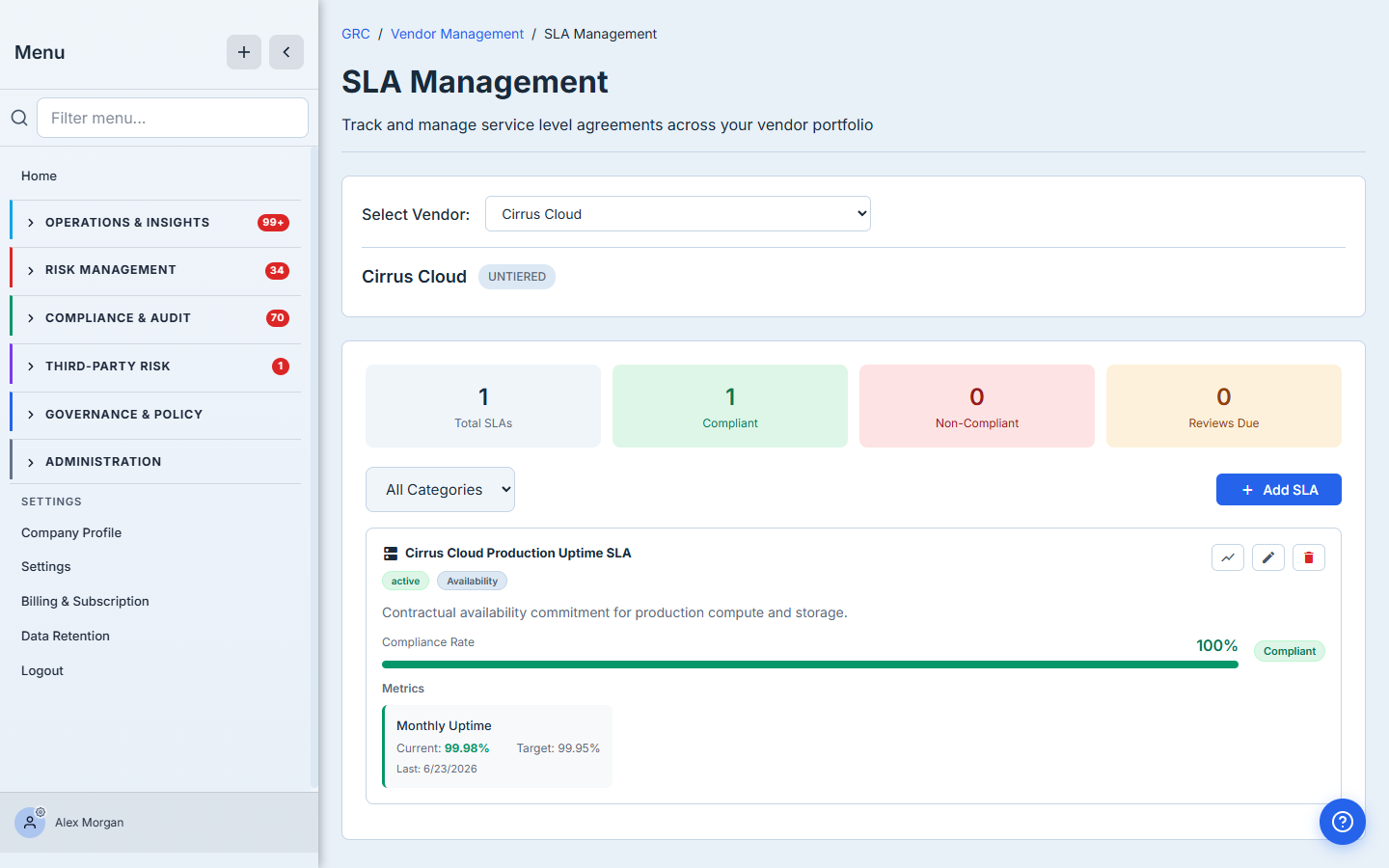1389x868 pixels.
Task: Click the Target: 99.95% text
Action: 558,748
